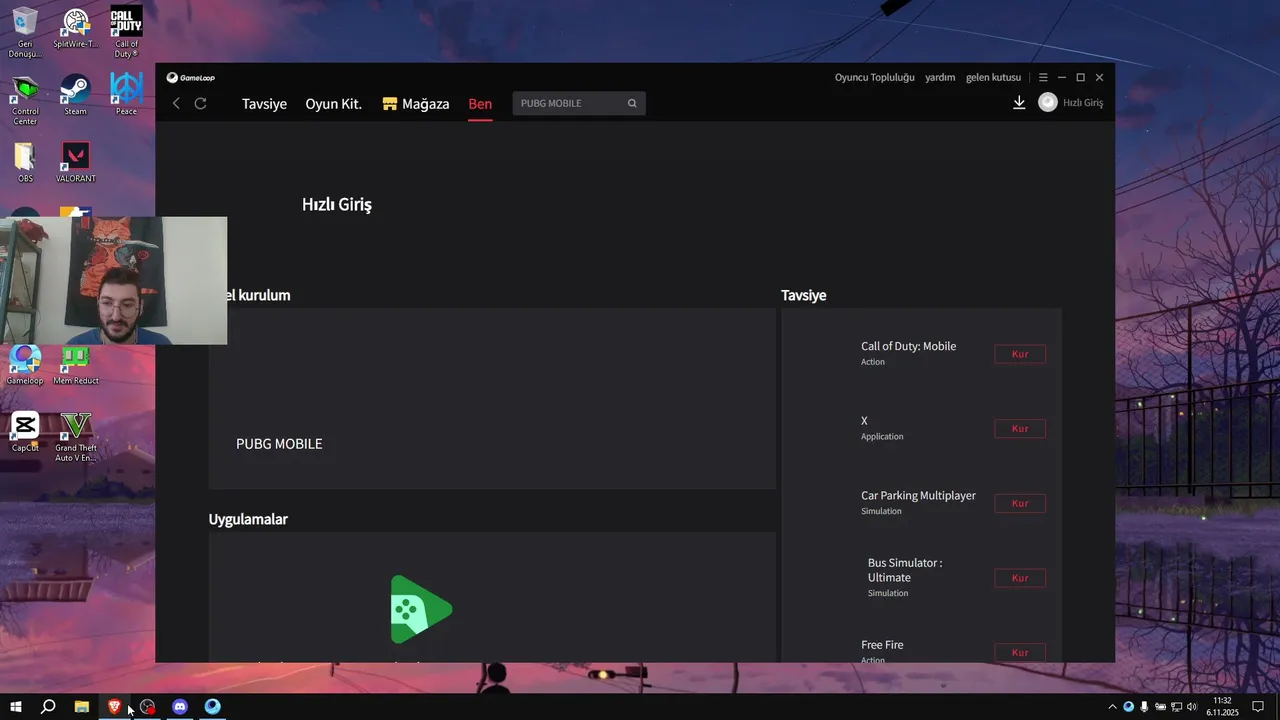Install Bus Simulator : Ultimate with Kur
The height and width of the screenshot is (720, 1280).
click(1020, 578)
